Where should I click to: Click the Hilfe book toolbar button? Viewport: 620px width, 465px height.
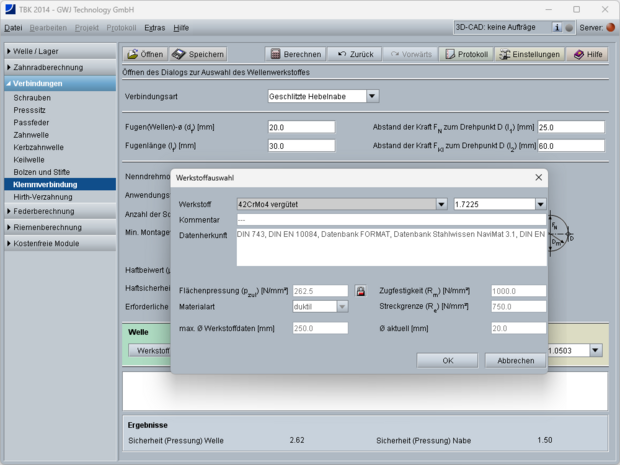click(x=588, y=54)
